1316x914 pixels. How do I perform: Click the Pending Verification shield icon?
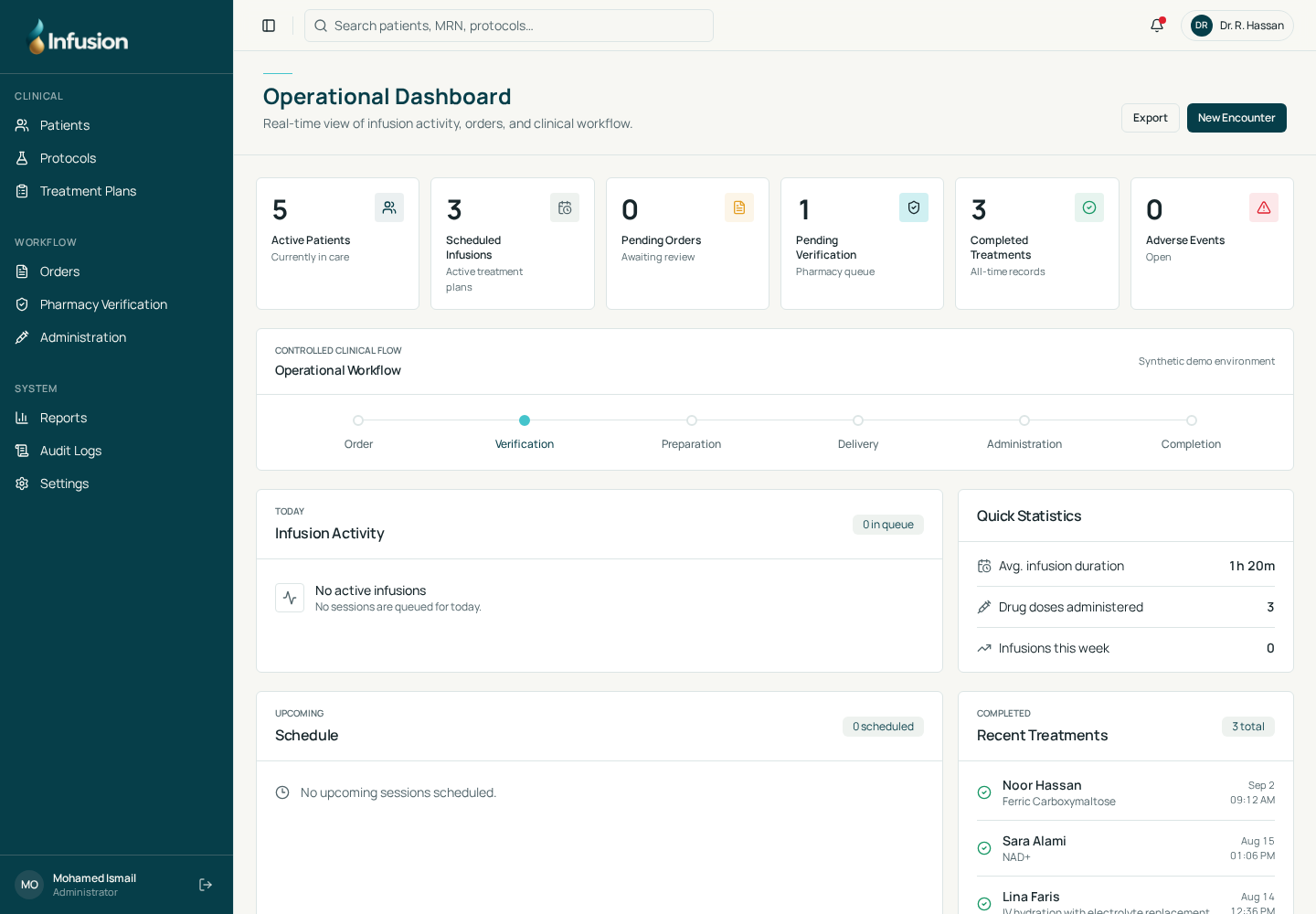click(x=914, y=207)
